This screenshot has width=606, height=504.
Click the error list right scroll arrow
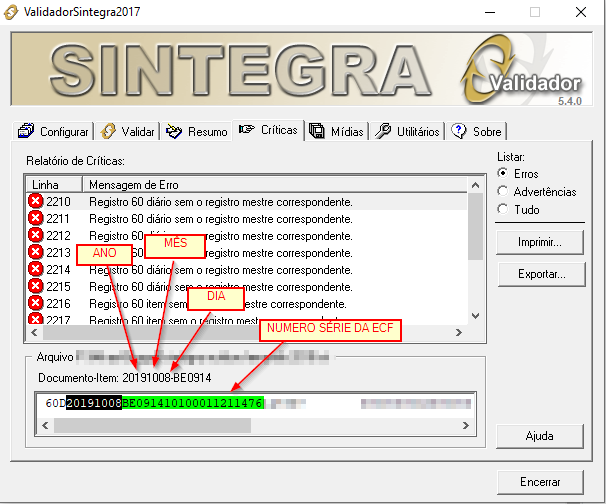(459, 332)
